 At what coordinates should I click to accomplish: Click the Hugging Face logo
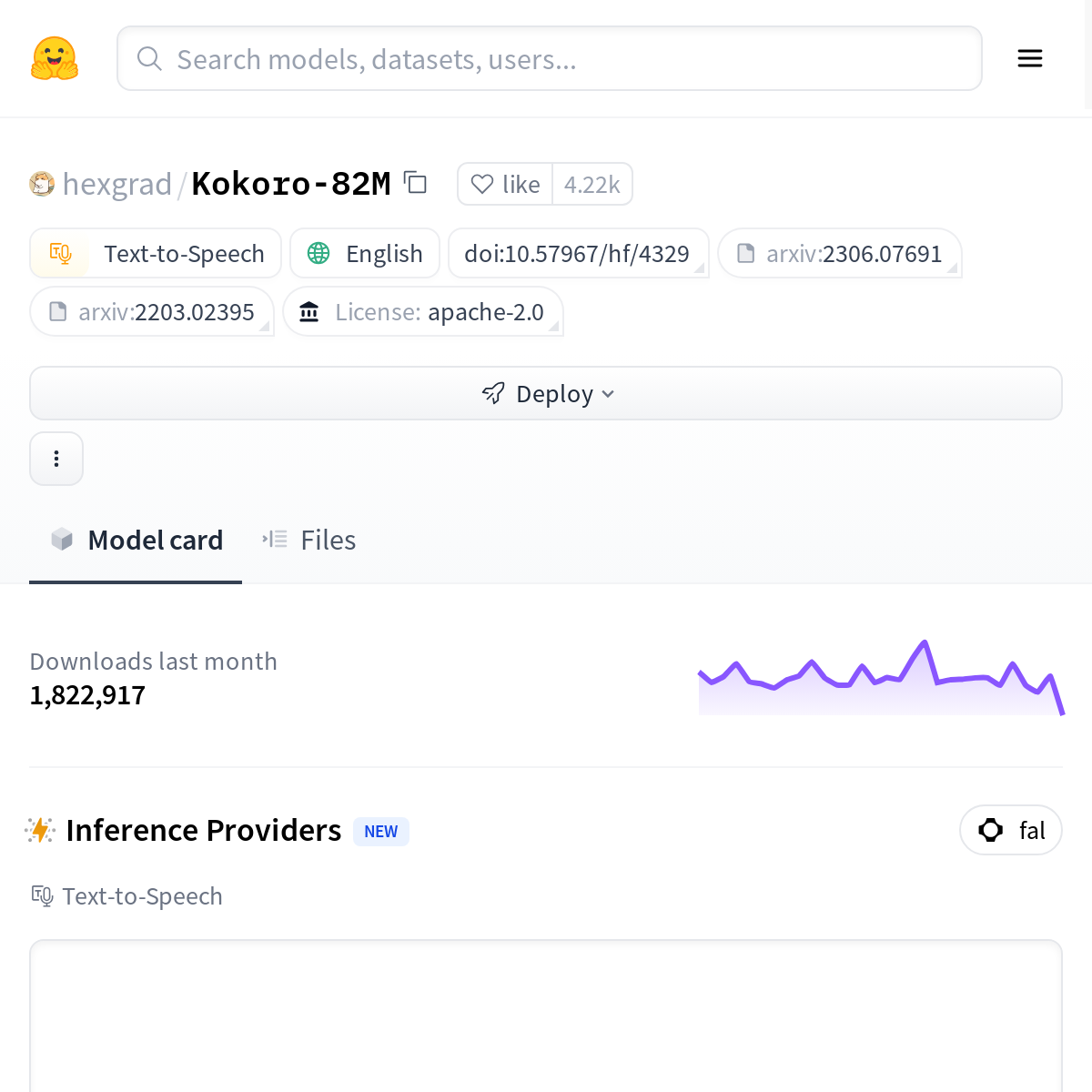55,59
